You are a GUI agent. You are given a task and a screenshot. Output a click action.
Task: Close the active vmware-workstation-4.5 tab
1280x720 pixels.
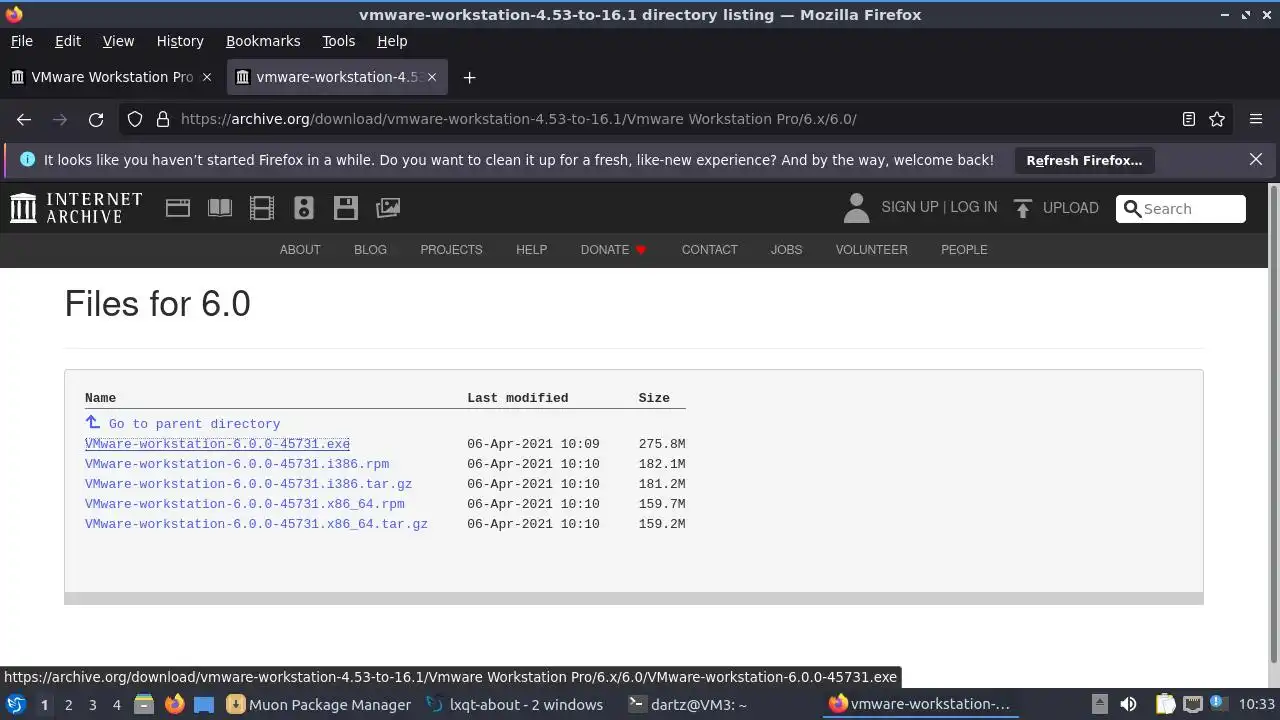pos(432,77)
